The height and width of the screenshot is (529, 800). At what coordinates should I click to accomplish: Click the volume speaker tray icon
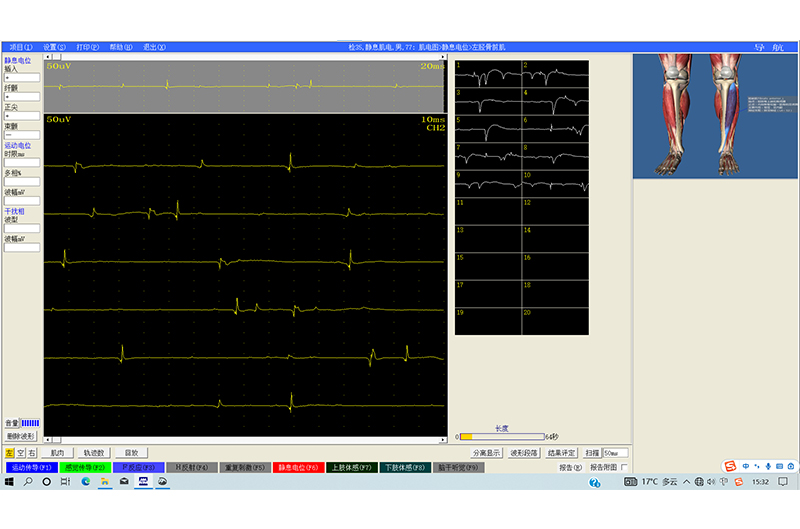click(709, 482)
